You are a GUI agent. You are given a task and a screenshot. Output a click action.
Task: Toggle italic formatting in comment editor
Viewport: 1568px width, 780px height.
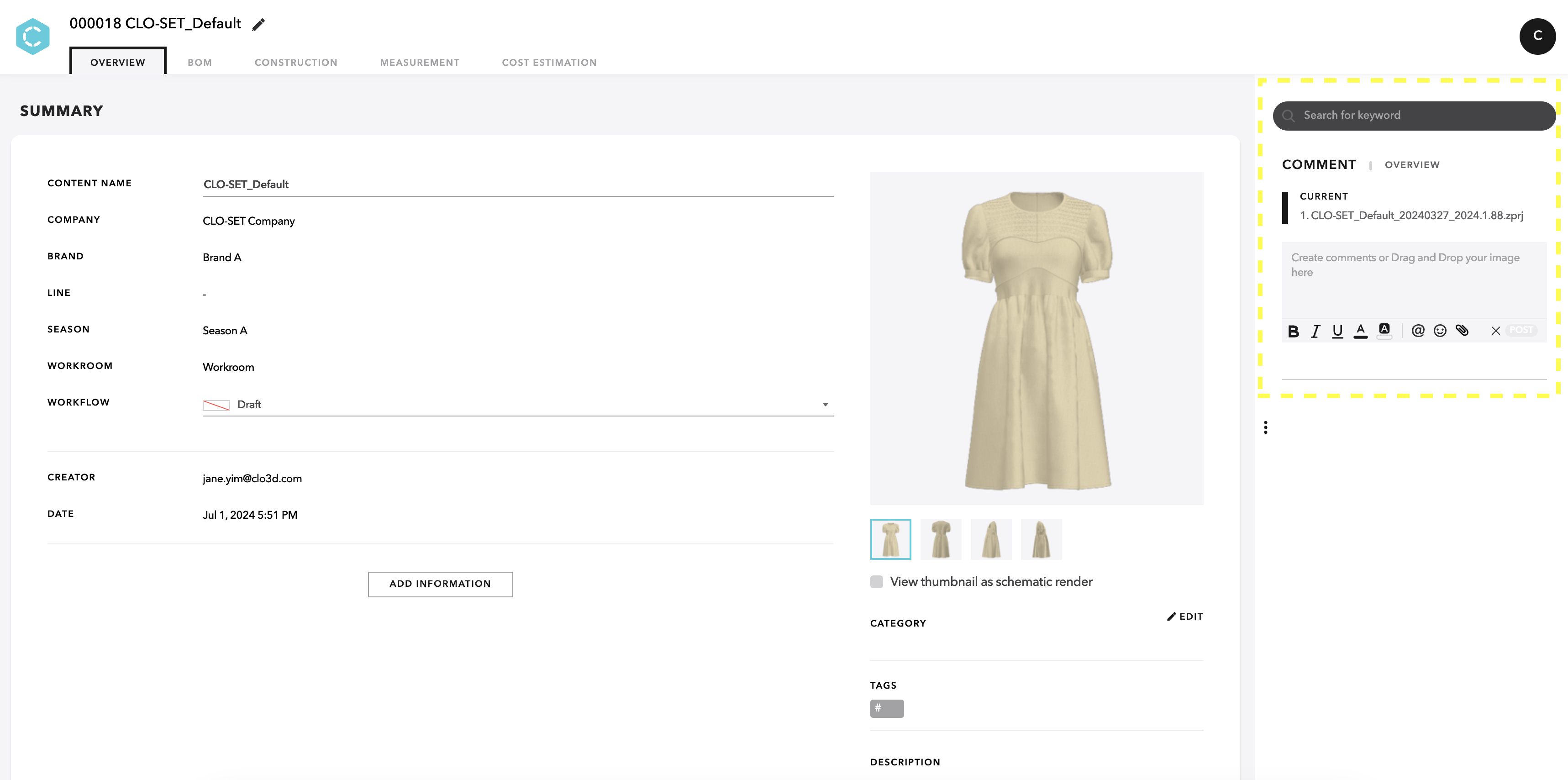click(1315, 331)
